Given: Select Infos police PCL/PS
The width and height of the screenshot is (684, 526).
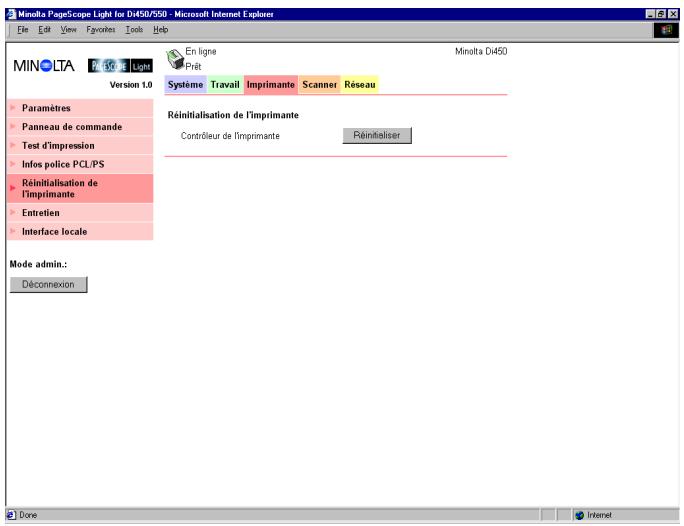Looking at the screenshot, I should click(x=80, y=164).
